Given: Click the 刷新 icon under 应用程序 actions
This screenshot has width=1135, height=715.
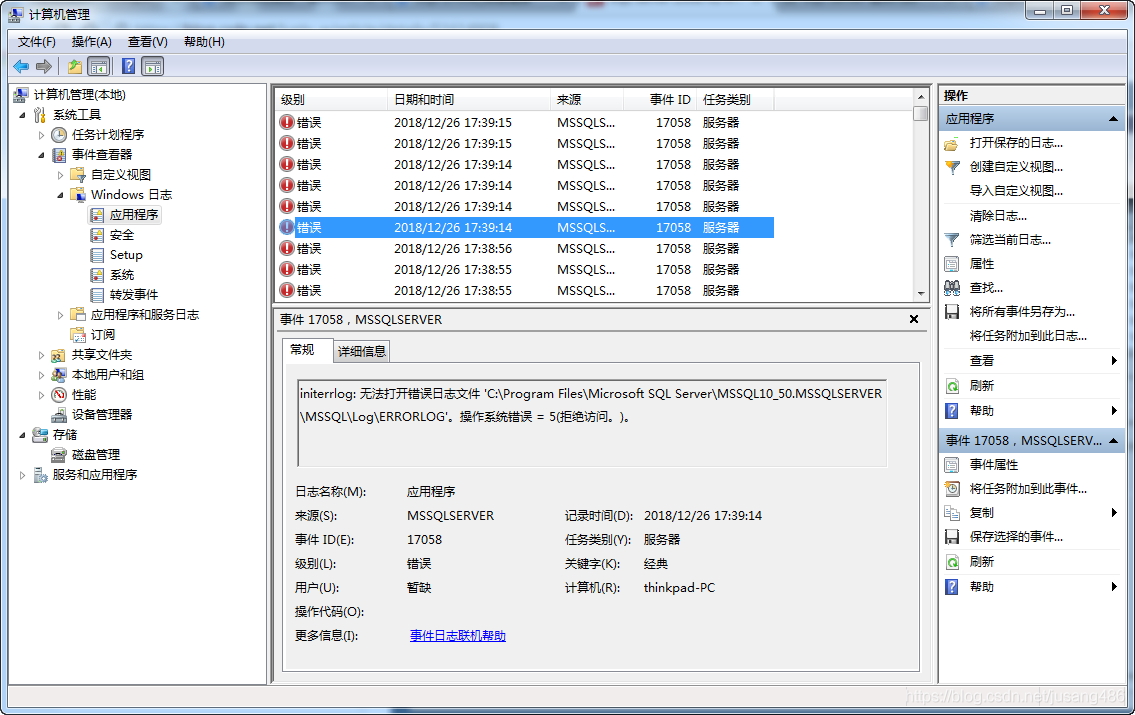Looking at the screenshot, I should [952, 386].
